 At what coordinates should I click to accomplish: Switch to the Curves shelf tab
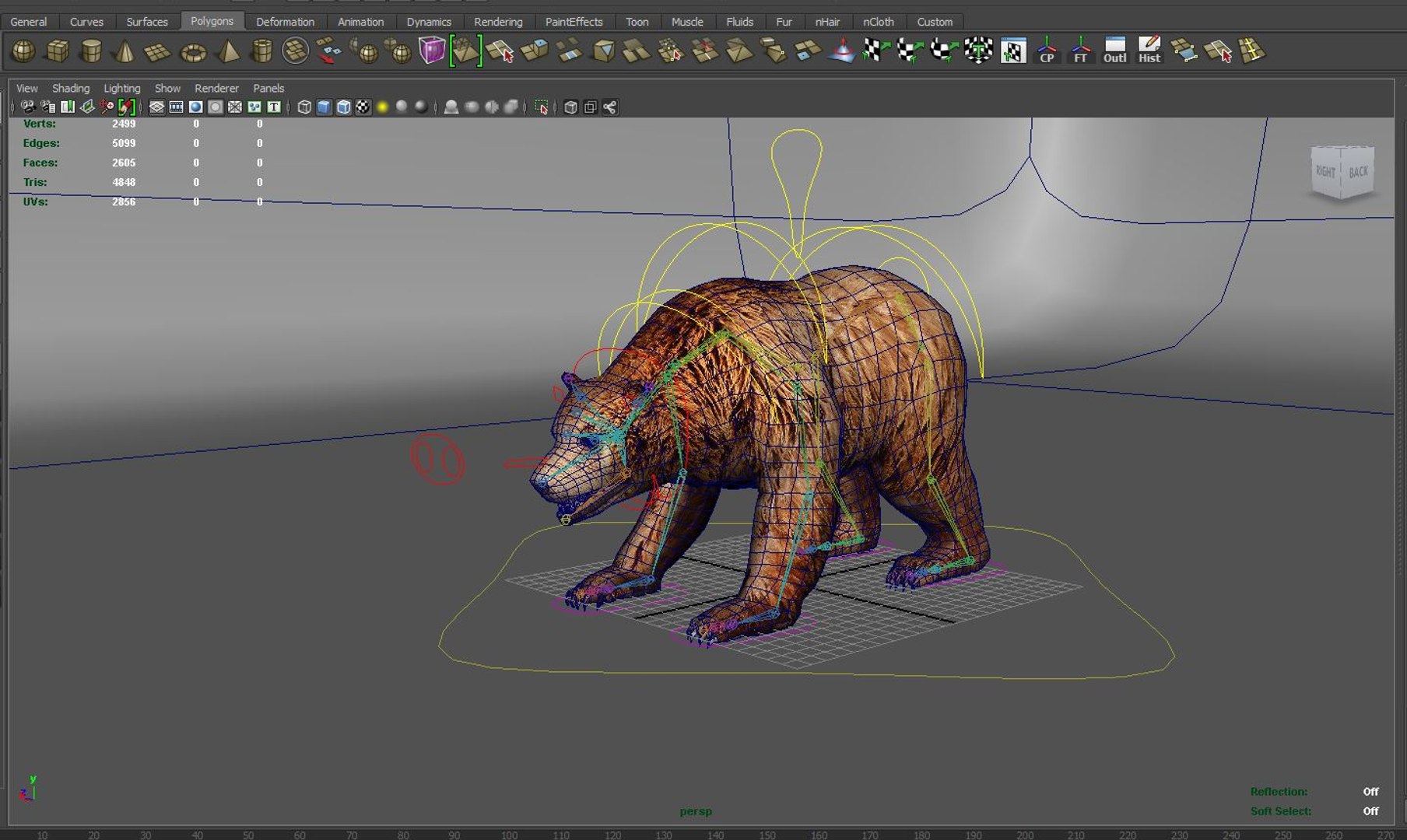pos(86,22)
